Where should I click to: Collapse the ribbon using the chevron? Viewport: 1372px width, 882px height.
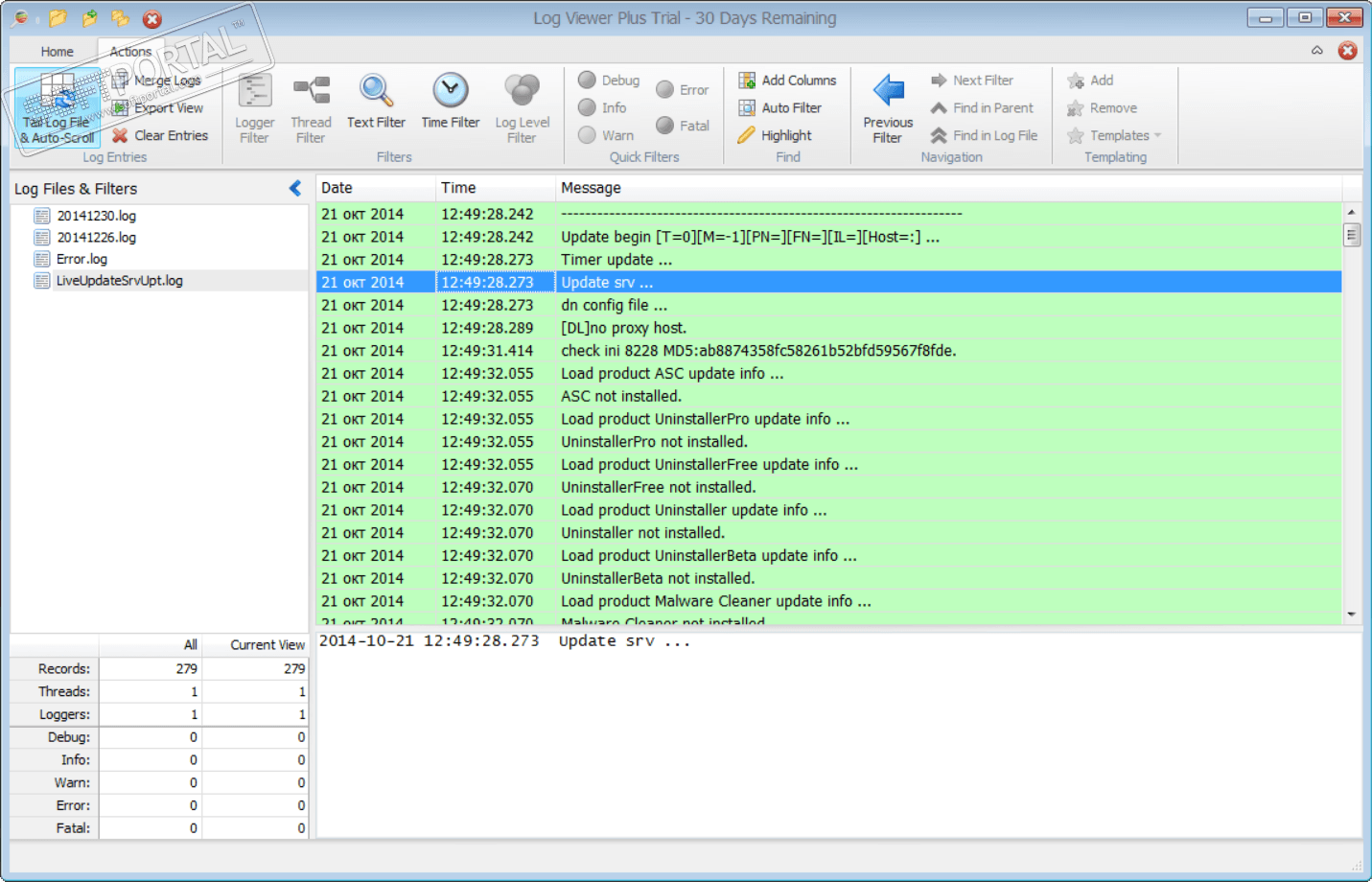[x=1317, y=51]
